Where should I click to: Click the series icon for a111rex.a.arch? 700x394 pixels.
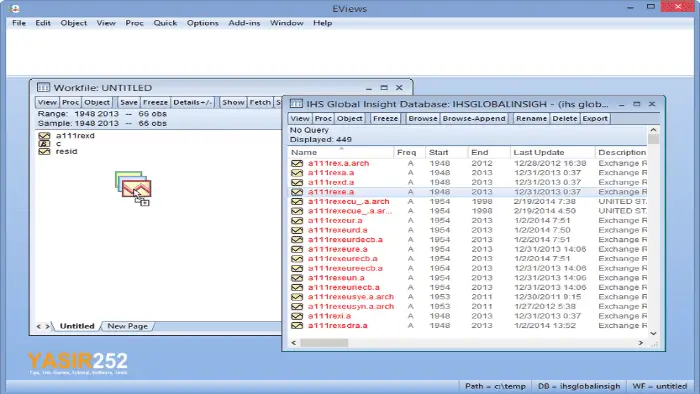pos(297,163)
